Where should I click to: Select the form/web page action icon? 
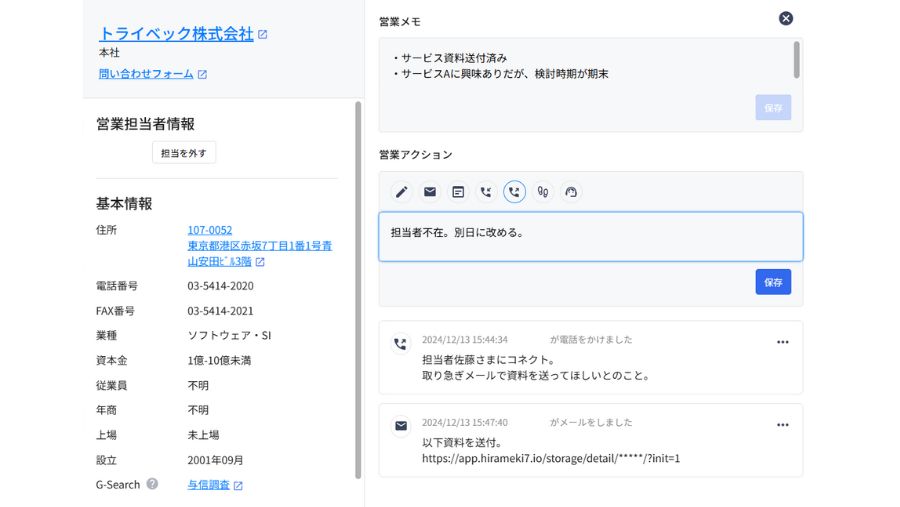pyautogui.click(x=457, y=192)
